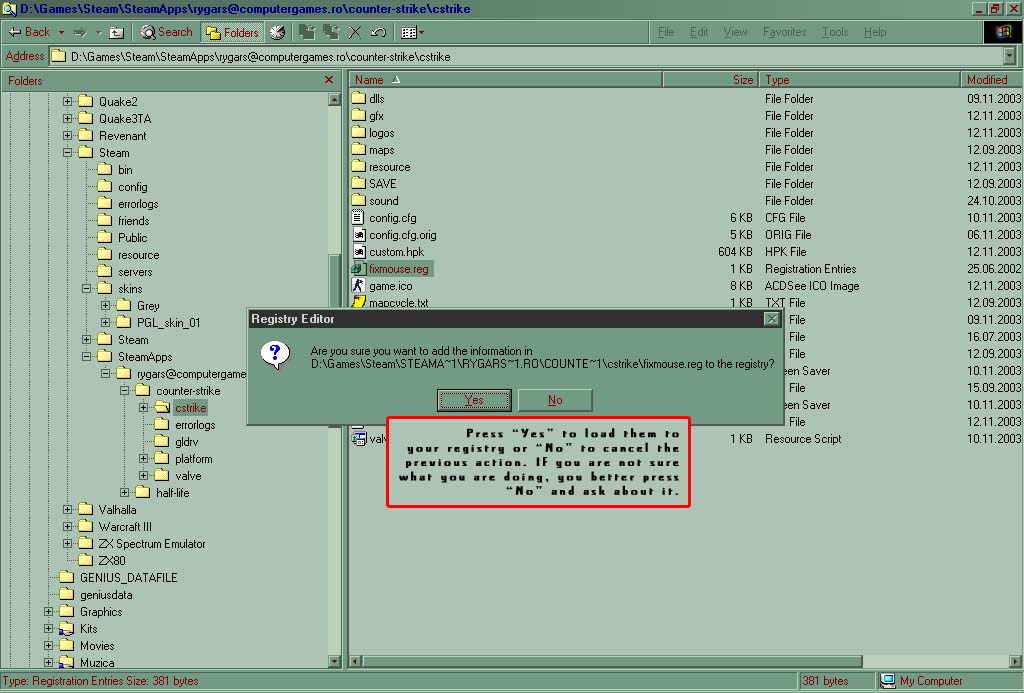
Task: Collapse the skins folder node
Action: point(86,288)
